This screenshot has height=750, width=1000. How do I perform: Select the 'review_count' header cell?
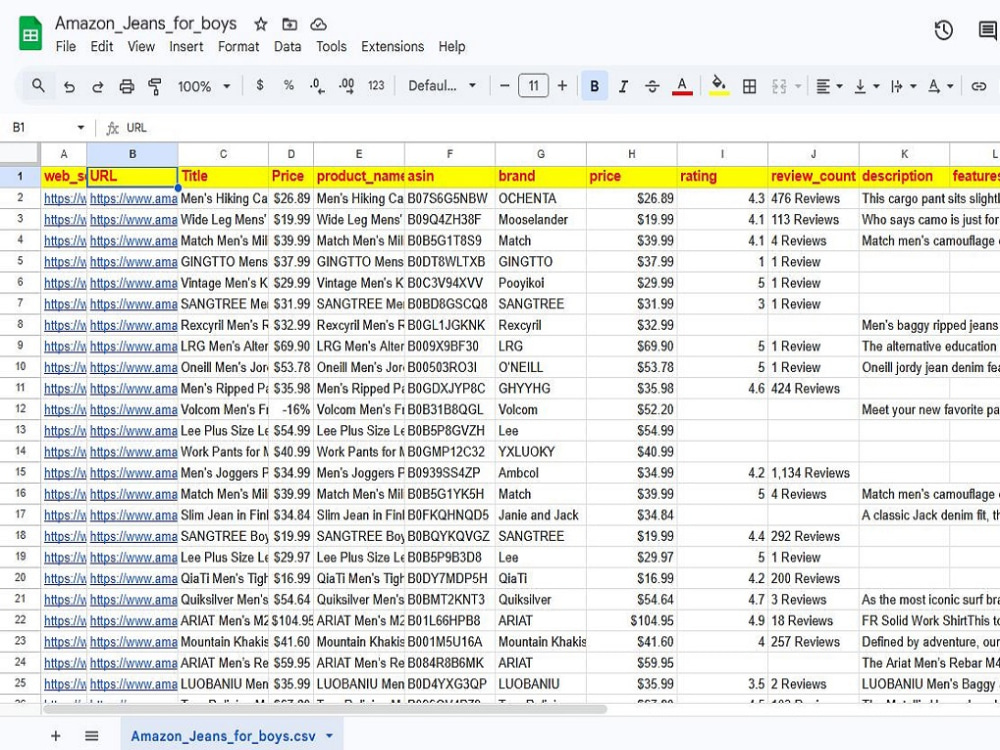click(813, 176)
